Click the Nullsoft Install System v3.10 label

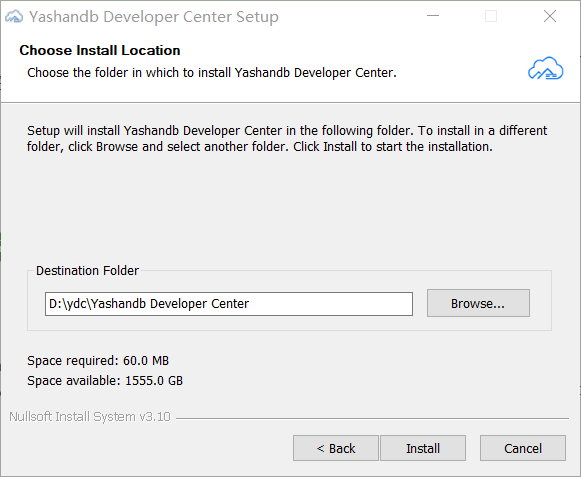pyautogui.click(x=90, y=417)
